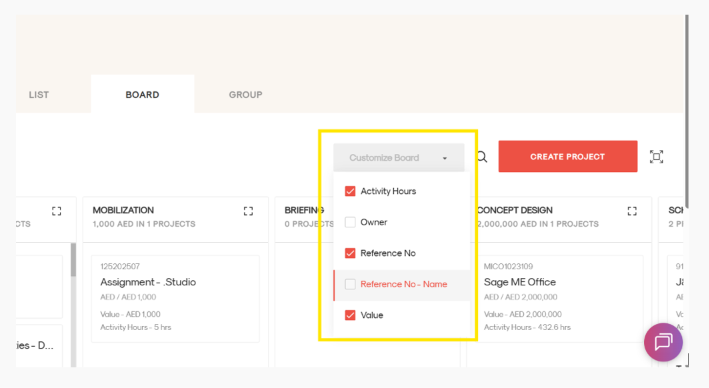Screen dimensions: 709x388
Task: Expand the Concept Design column
Action: [x=632, y=211]
